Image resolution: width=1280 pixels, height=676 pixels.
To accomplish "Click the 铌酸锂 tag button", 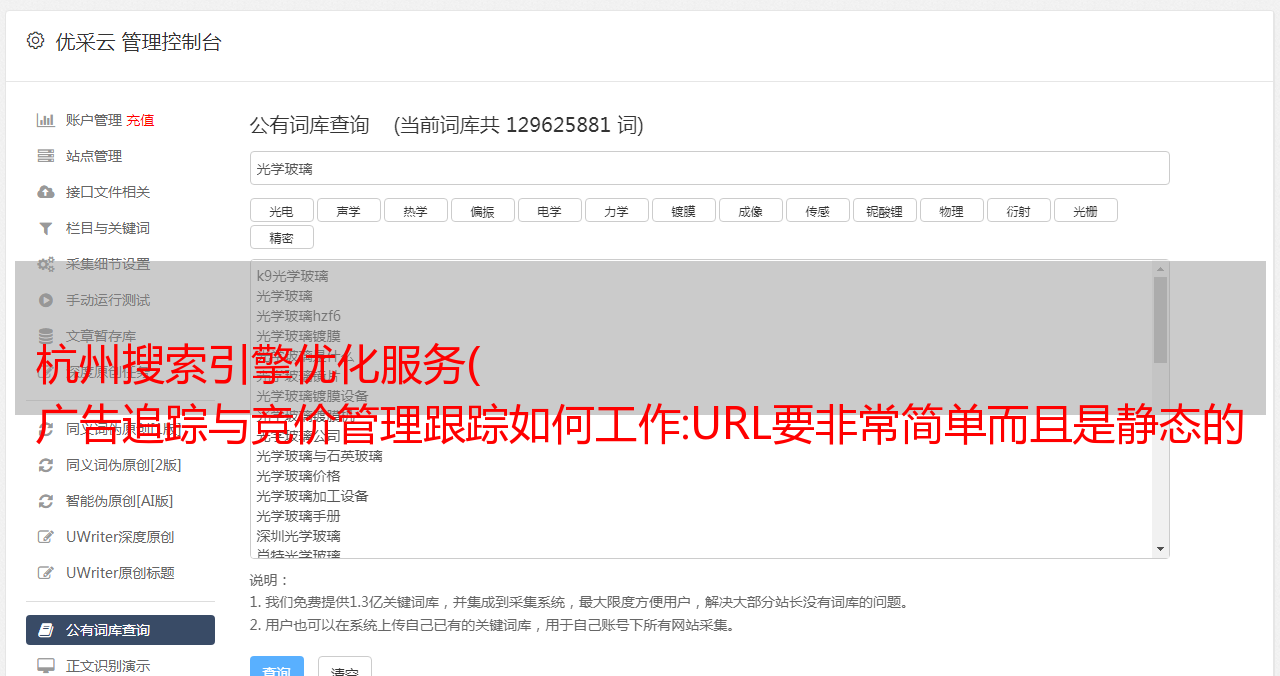I will coord(885,210).
